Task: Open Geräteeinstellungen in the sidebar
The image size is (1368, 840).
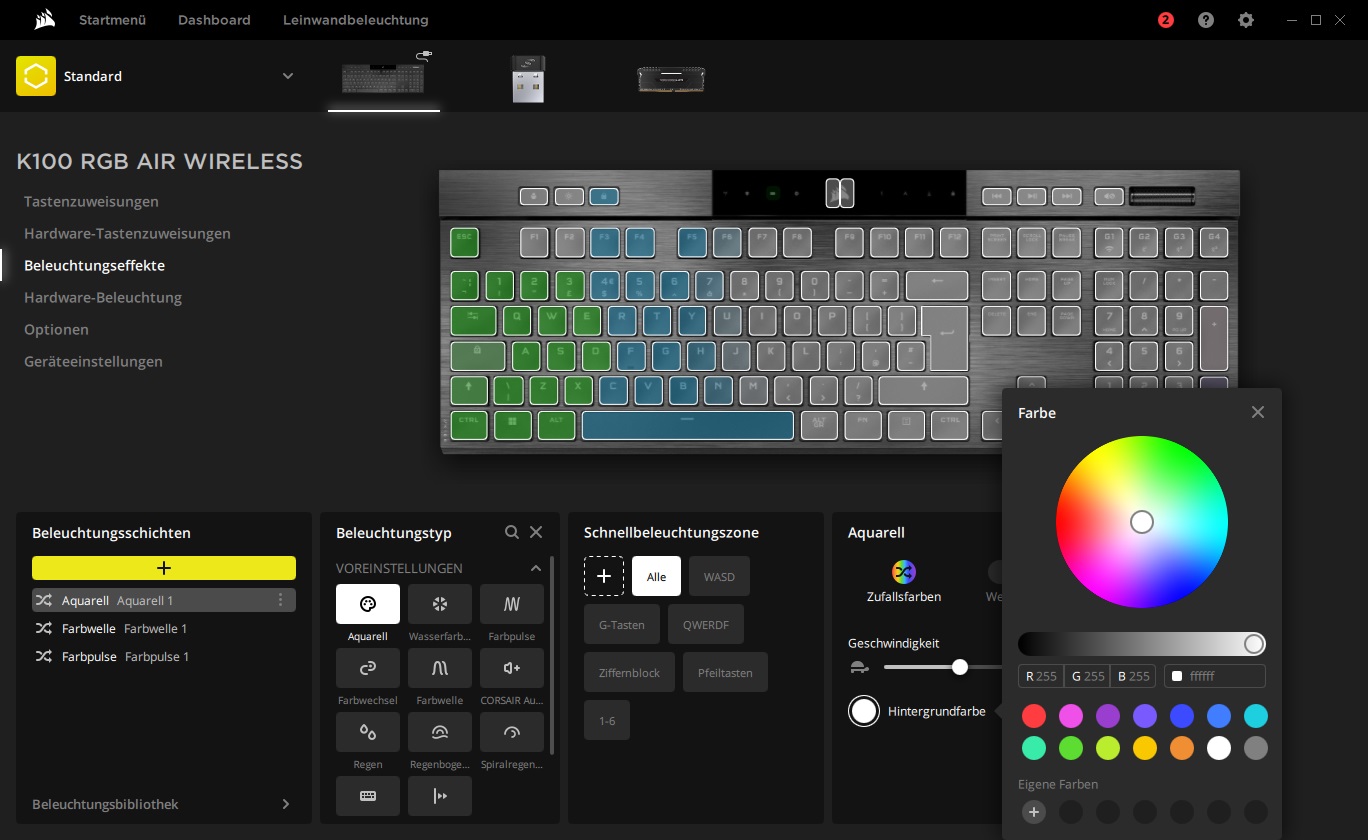Action: click(93, 362)
